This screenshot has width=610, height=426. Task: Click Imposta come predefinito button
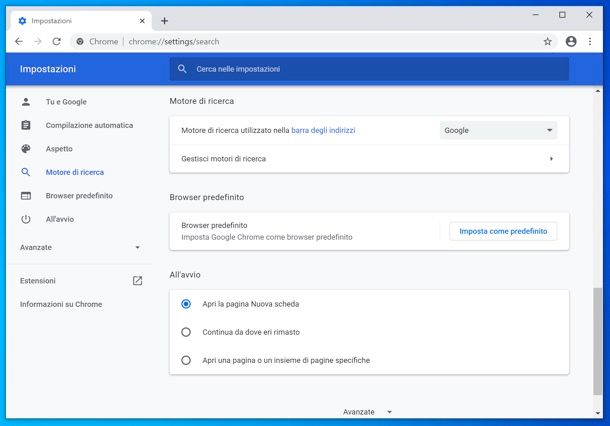coord(503,231)
